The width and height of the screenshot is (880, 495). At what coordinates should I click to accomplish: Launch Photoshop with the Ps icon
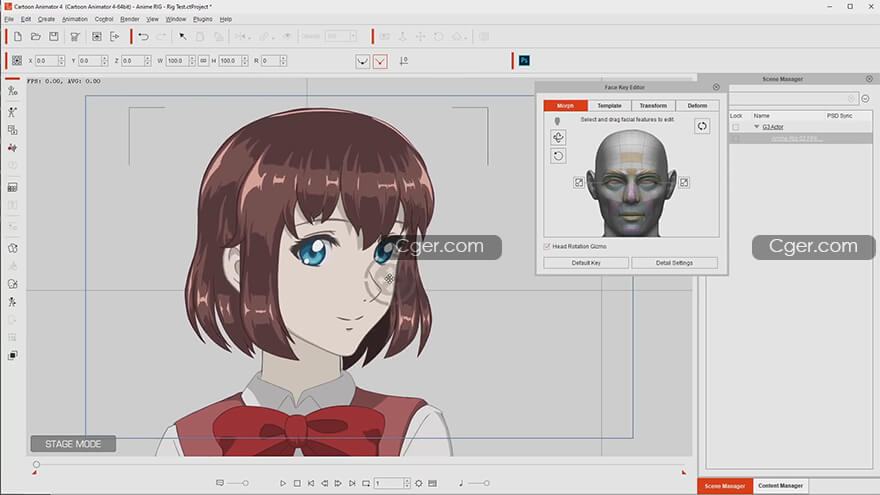pos(524,61)
